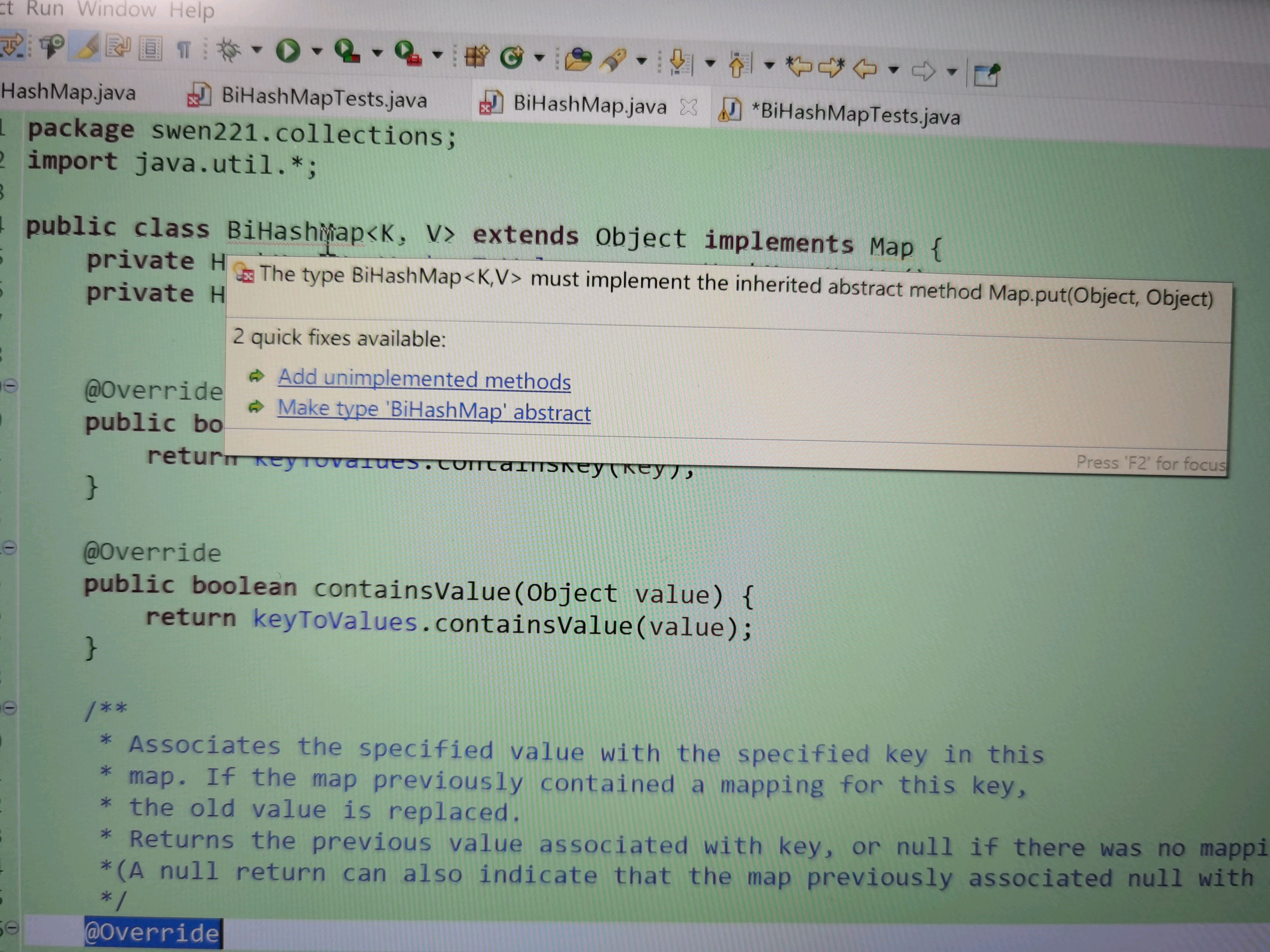Click 'Object' after the extends keyword
This screenshot has width=1270, height=952.
(641, 238)
